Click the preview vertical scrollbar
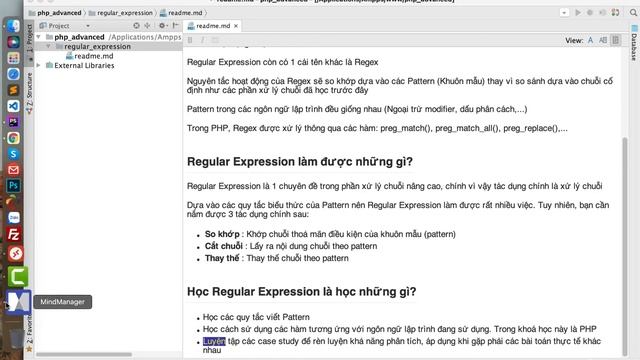 click(x=625, y=247)
